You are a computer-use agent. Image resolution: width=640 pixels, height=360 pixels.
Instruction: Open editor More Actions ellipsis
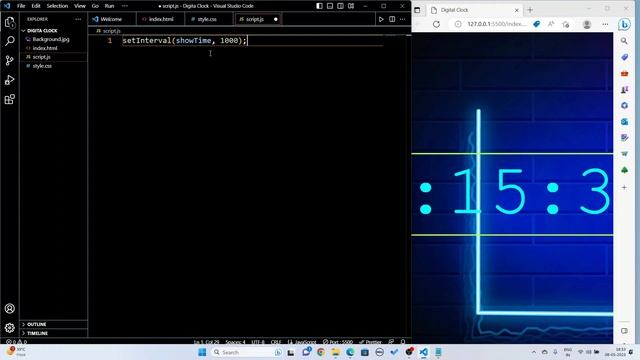(403, 19)
